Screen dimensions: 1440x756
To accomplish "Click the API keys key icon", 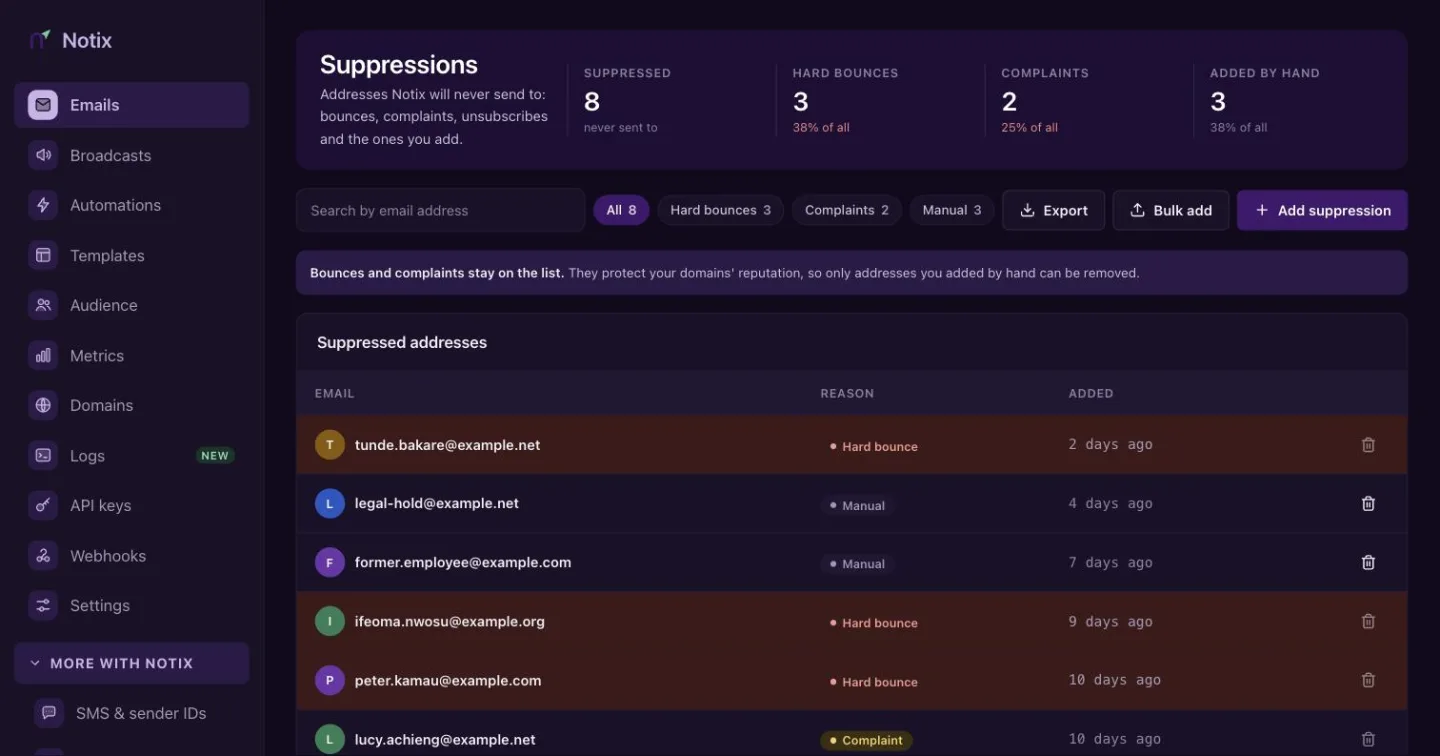I will coord(43,505).
